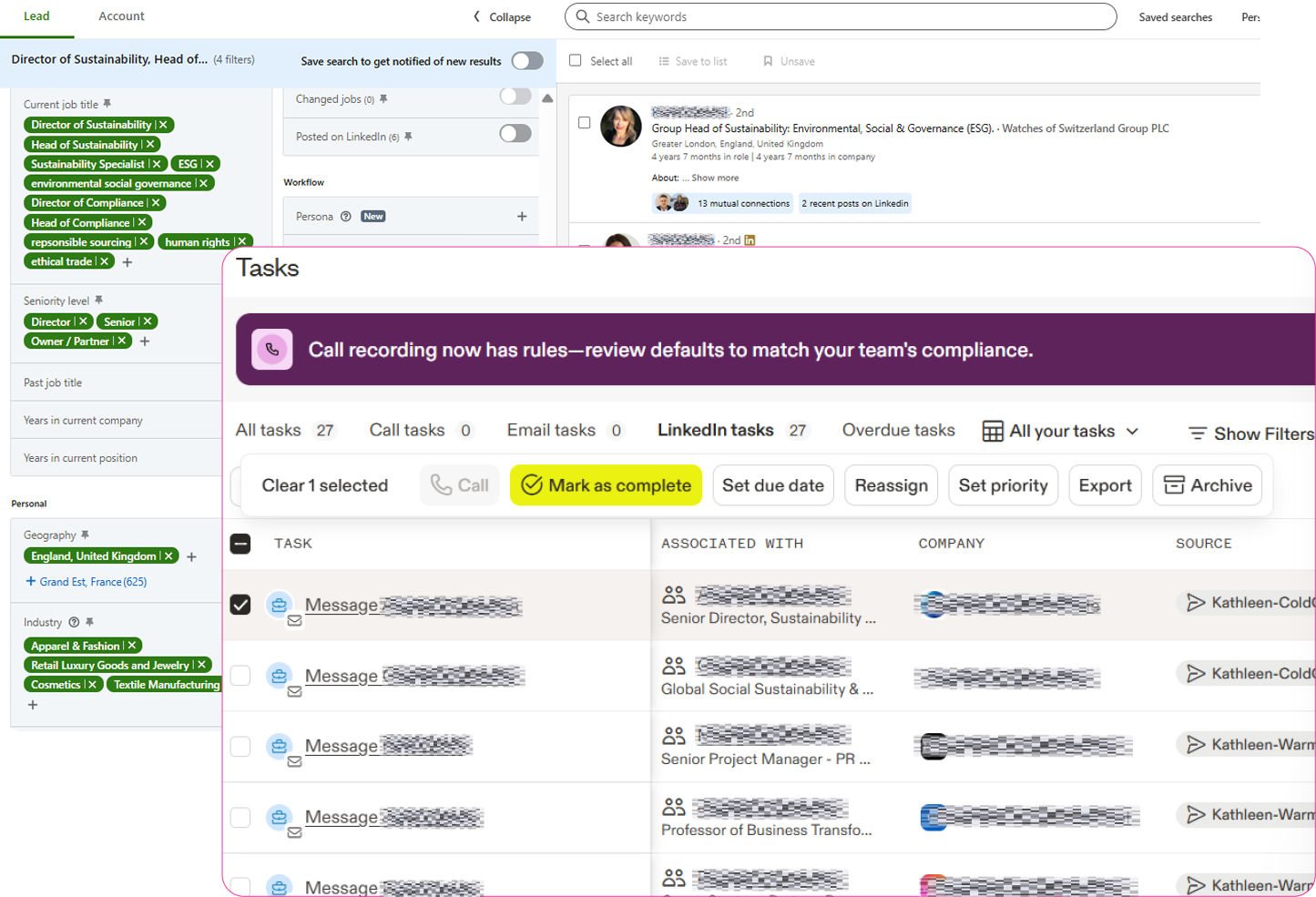Click the pin icon next to Seniority level

98,301
